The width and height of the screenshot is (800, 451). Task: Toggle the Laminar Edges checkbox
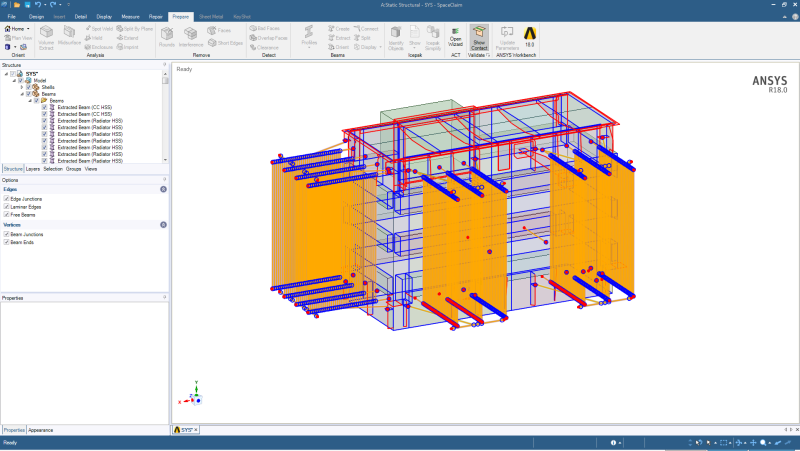point(7,207)
